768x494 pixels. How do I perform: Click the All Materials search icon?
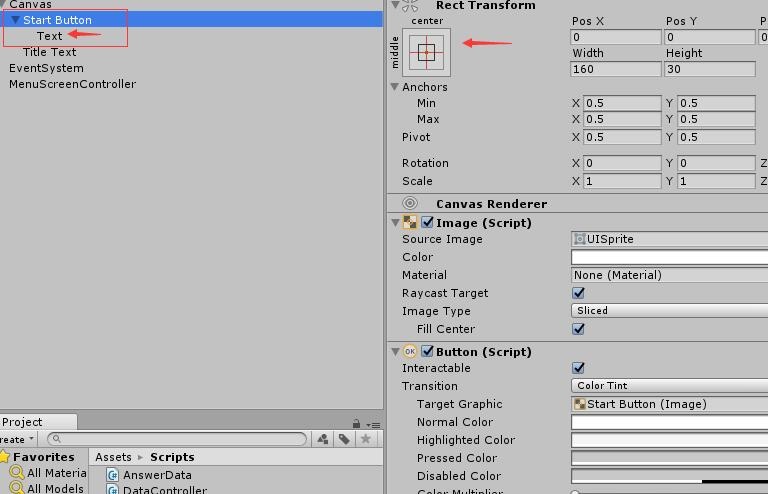[17, 472]
